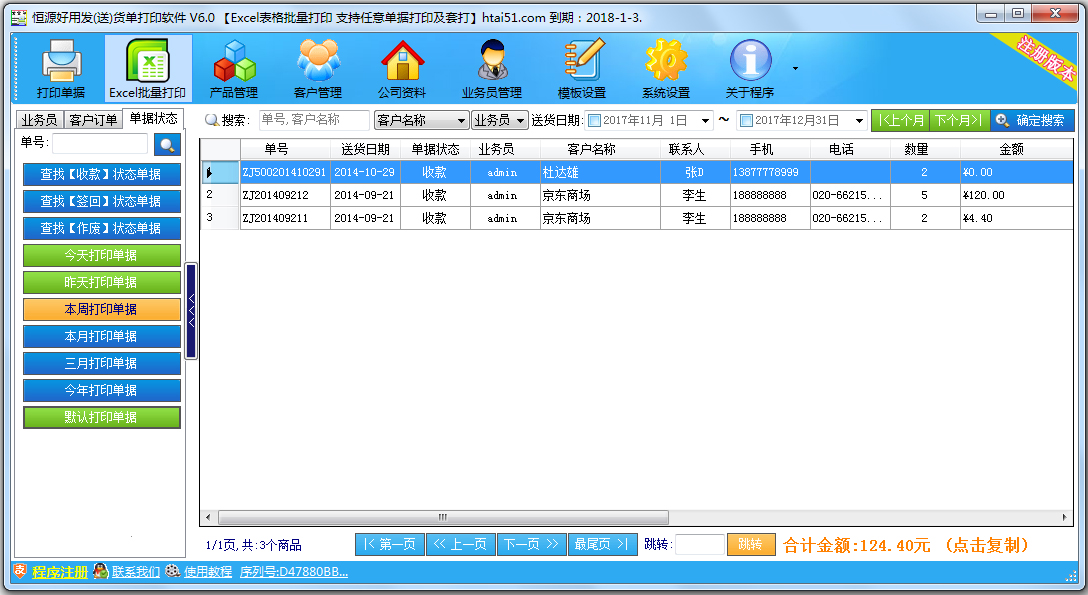Image resolution: width=1088 pixels, height=595 pixels.
Task: Open end date picker dropdown arrow
Action: click(859, 121)
